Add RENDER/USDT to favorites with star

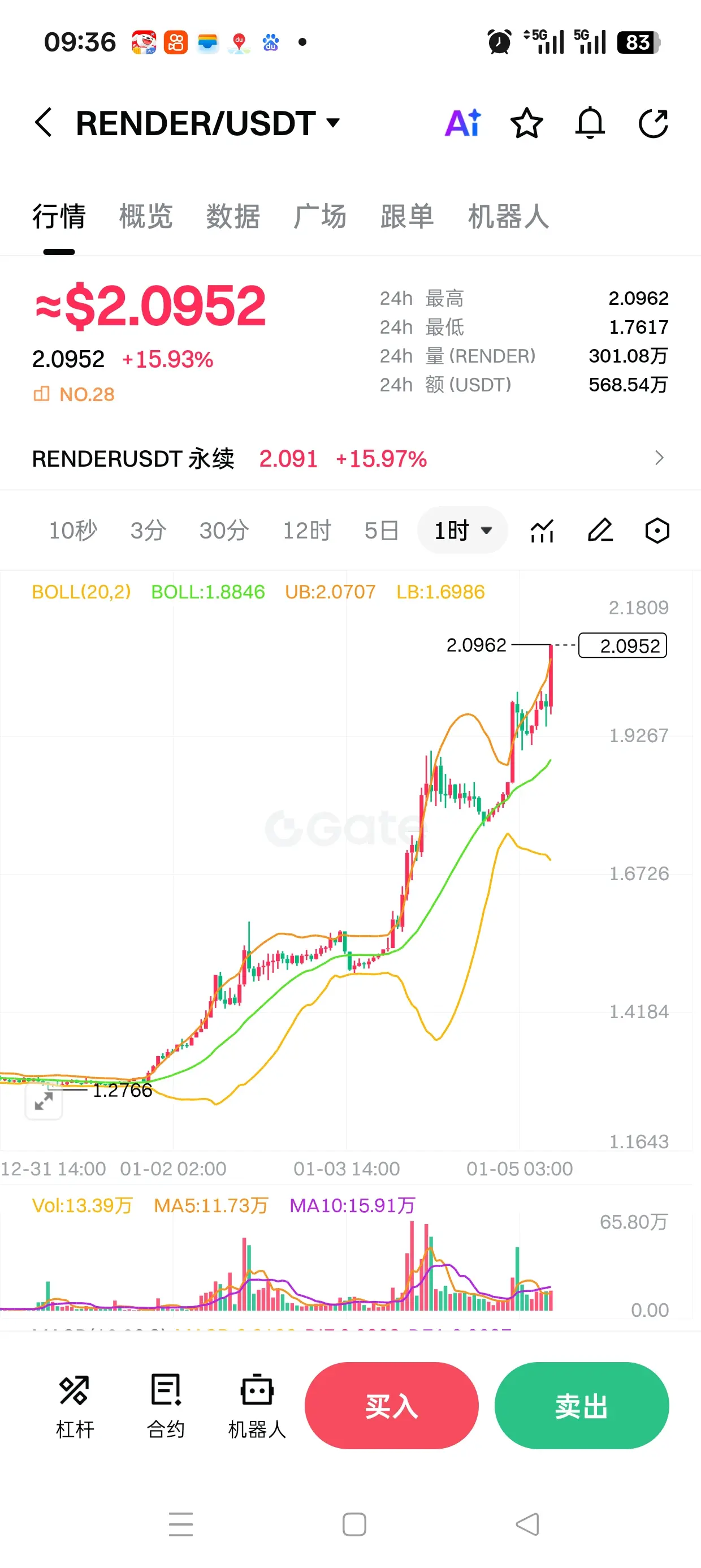tap(526, 123)
